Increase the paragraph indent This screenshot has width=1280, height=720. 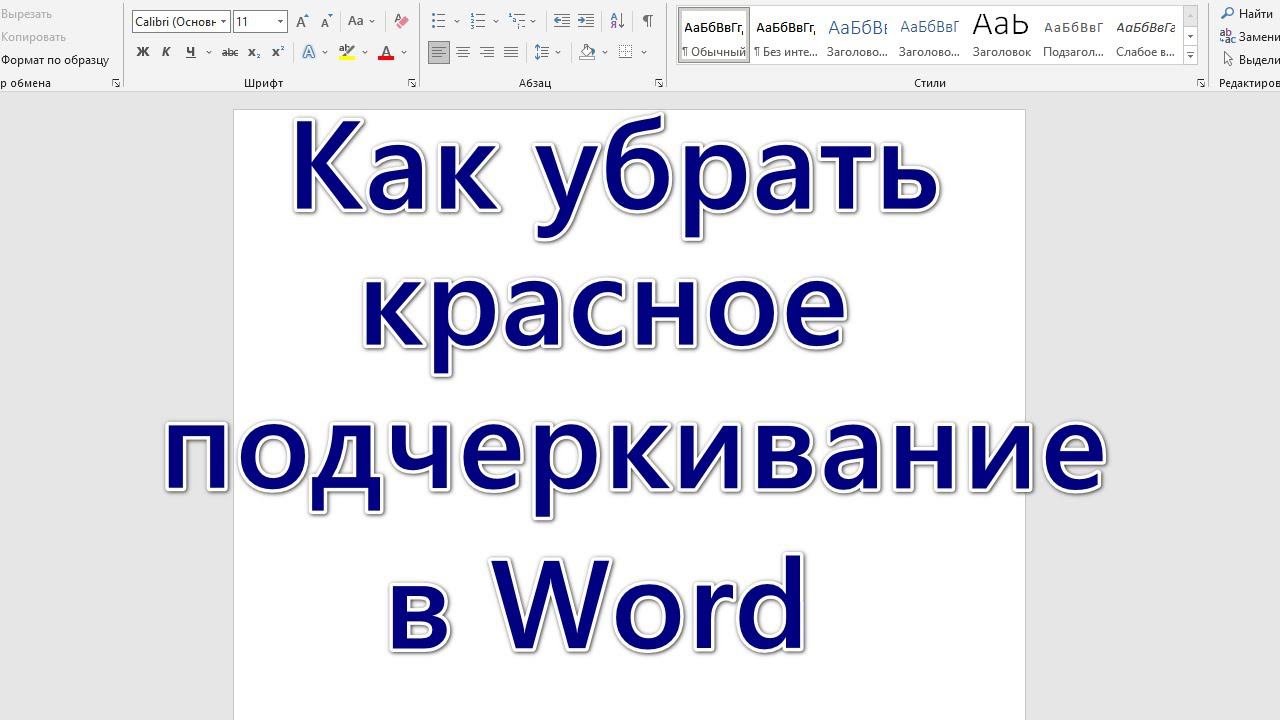point(586,21)
